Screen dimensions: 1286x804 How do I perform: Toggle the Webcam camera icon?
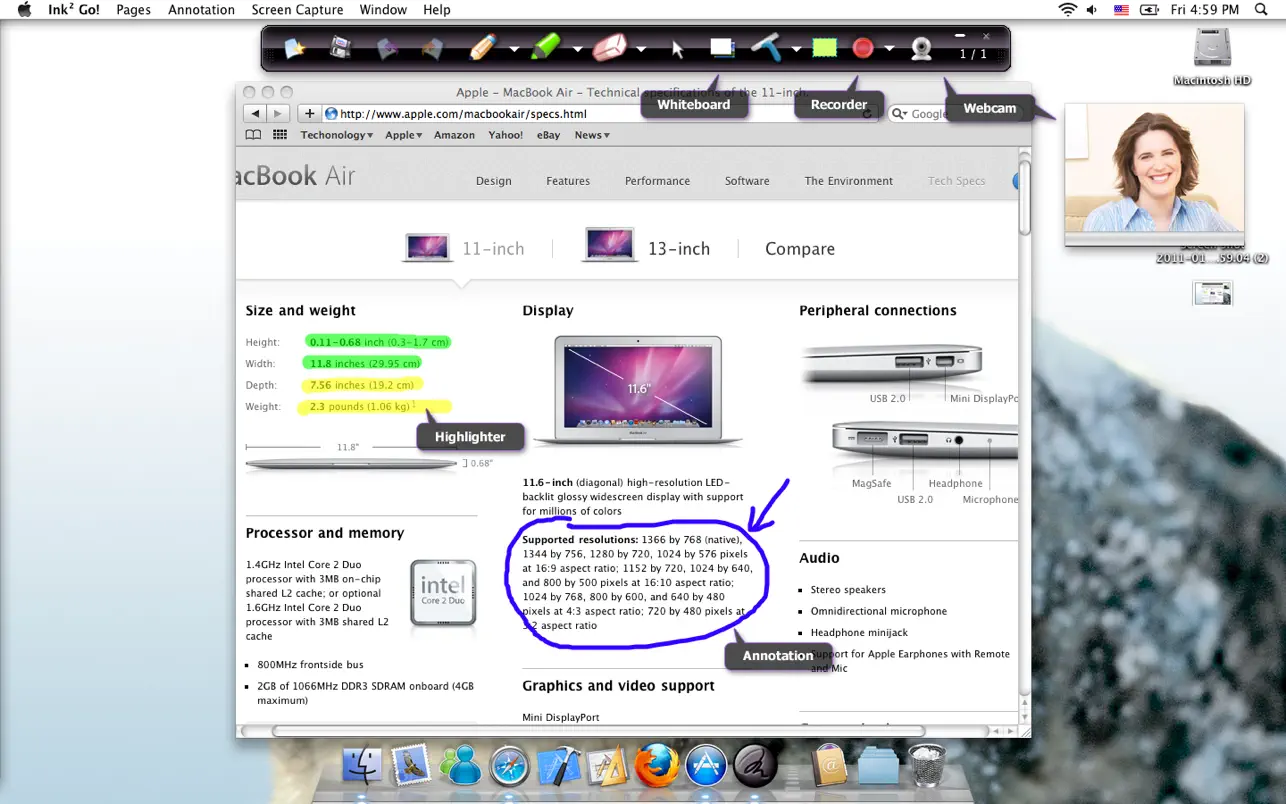921,47
